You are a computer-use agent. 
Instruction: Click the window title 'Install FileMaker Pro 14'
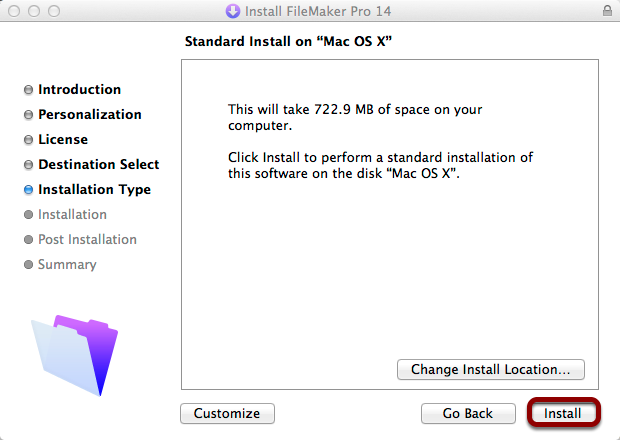pos(318,11)
